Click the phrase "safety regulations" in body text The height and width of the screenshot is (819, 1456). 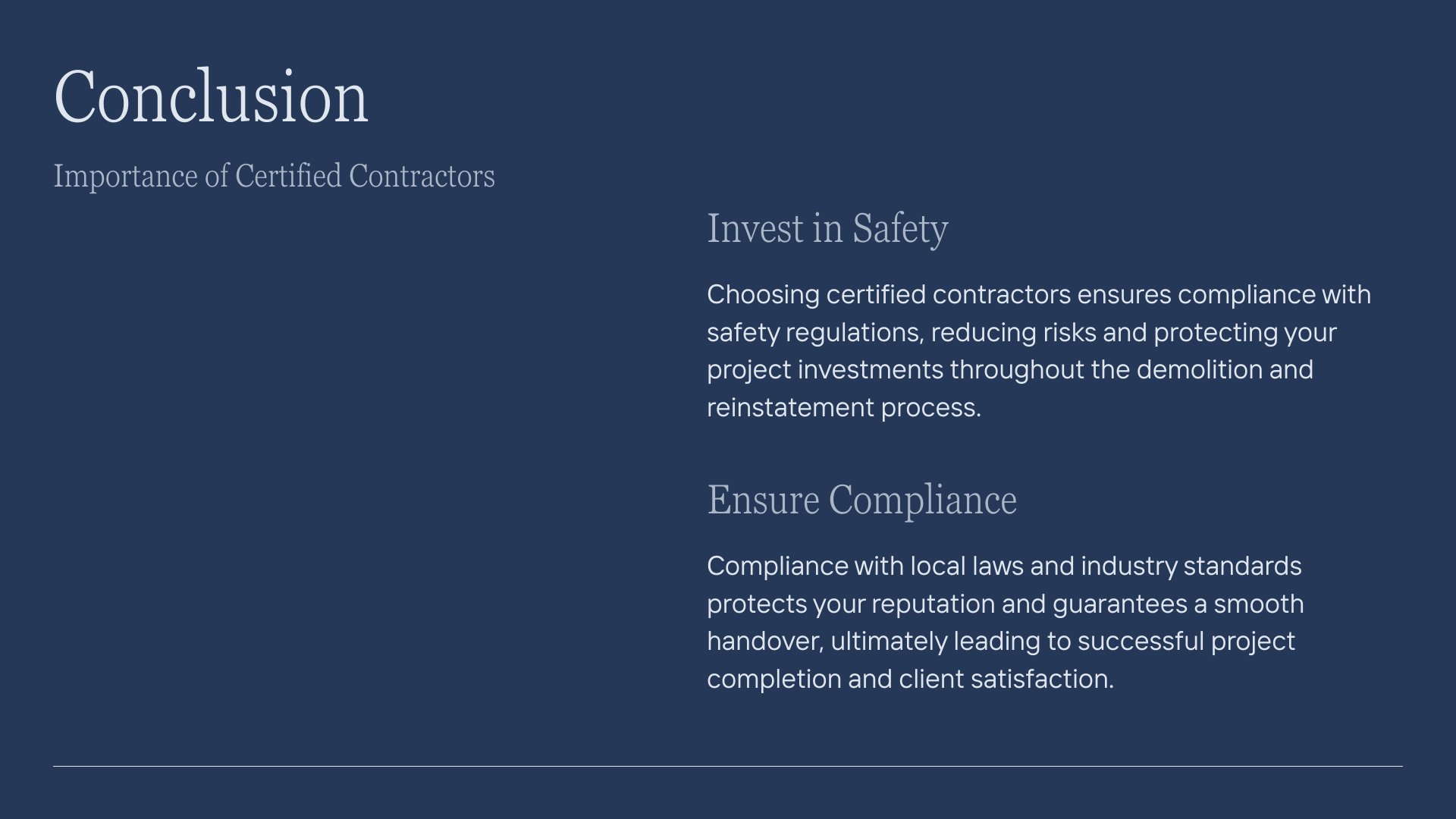click(814, 332)
